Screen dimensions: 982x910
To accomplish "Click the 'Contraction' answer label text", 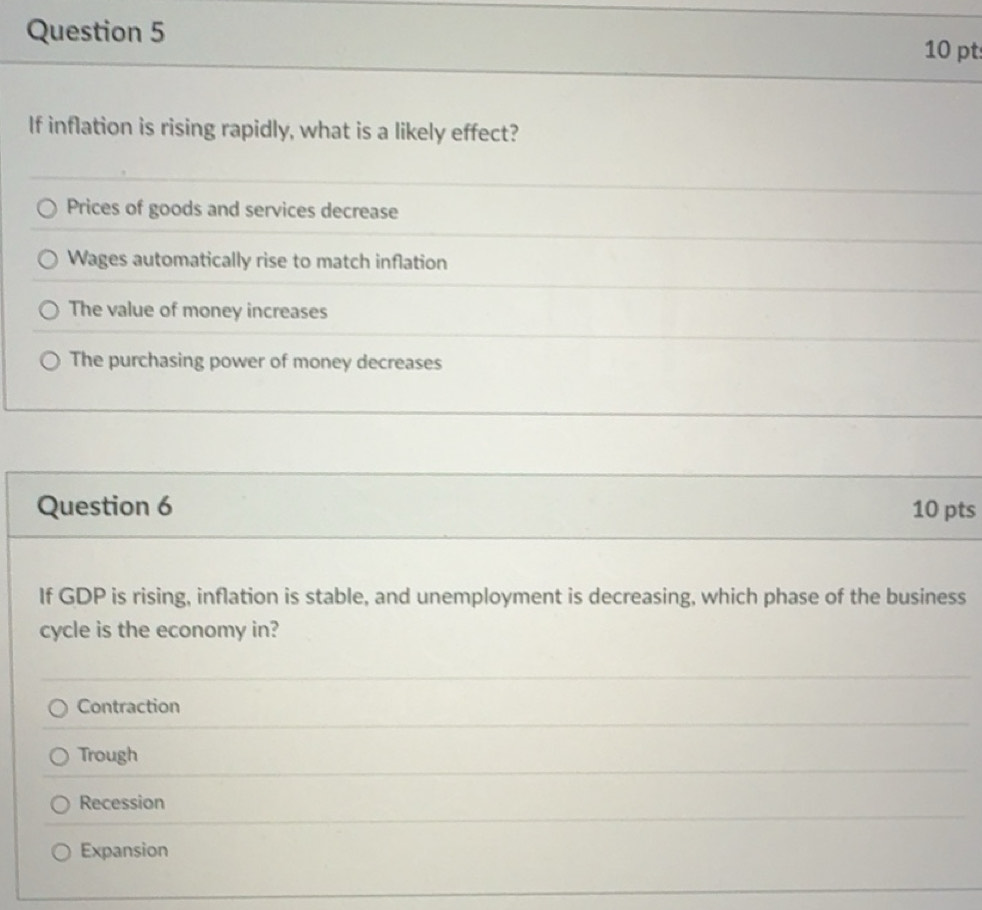I will click(x=129, y=706).
